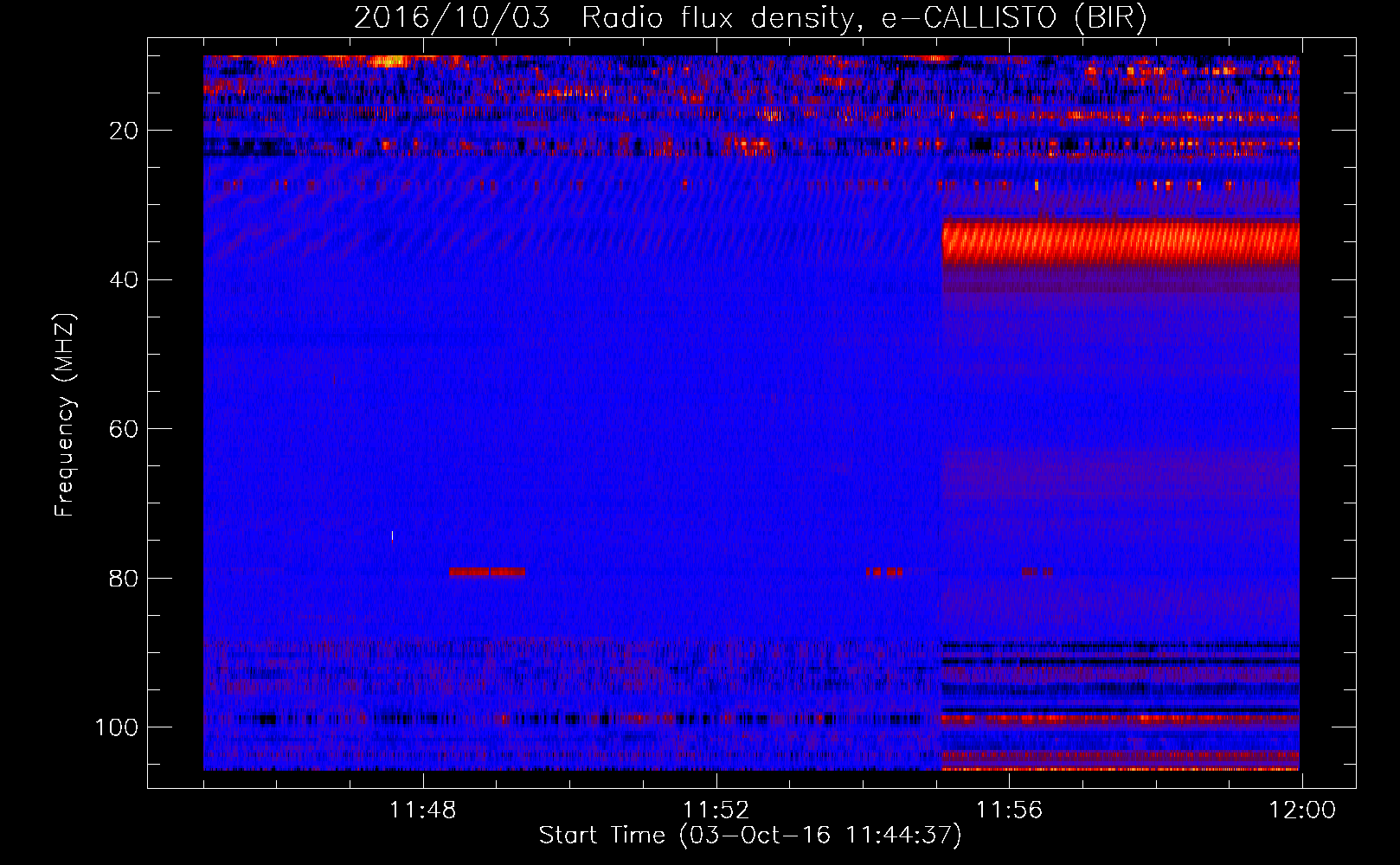
Task: Click the 11:56 time tick label
Action: pos(1009,811)
